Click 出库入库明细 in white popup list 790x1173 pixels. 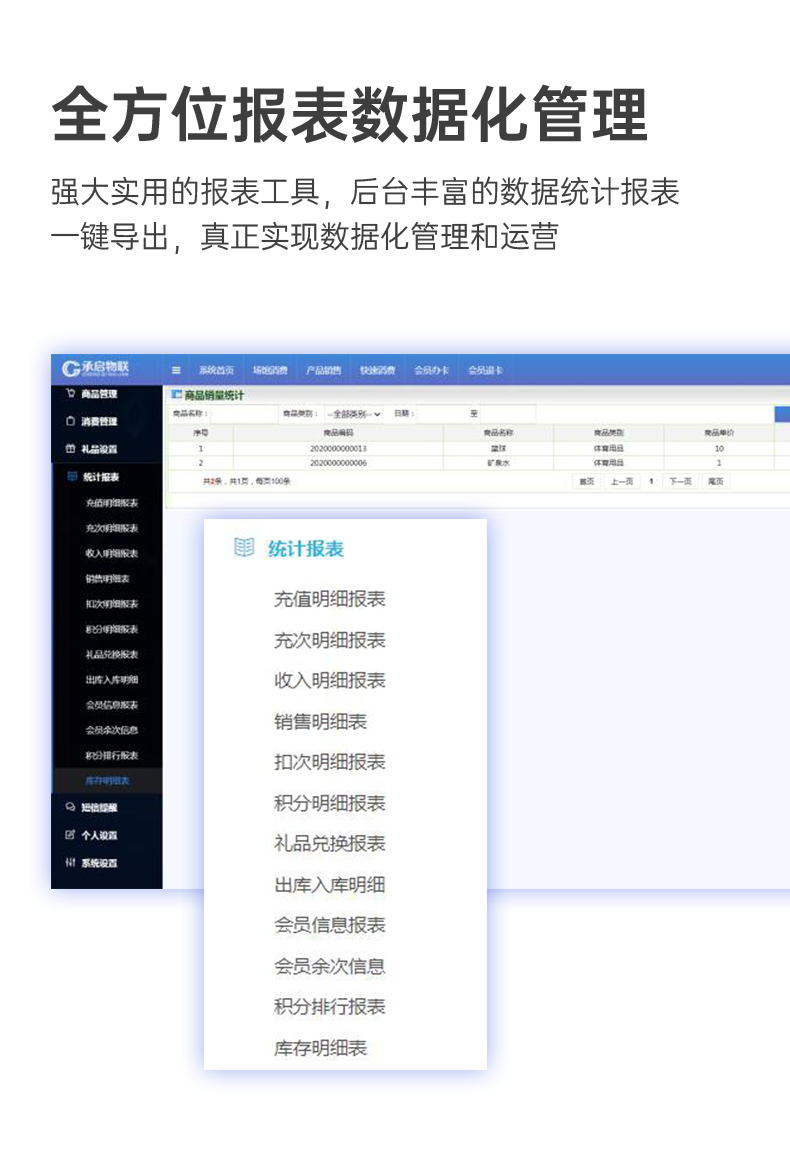[329, 885]
